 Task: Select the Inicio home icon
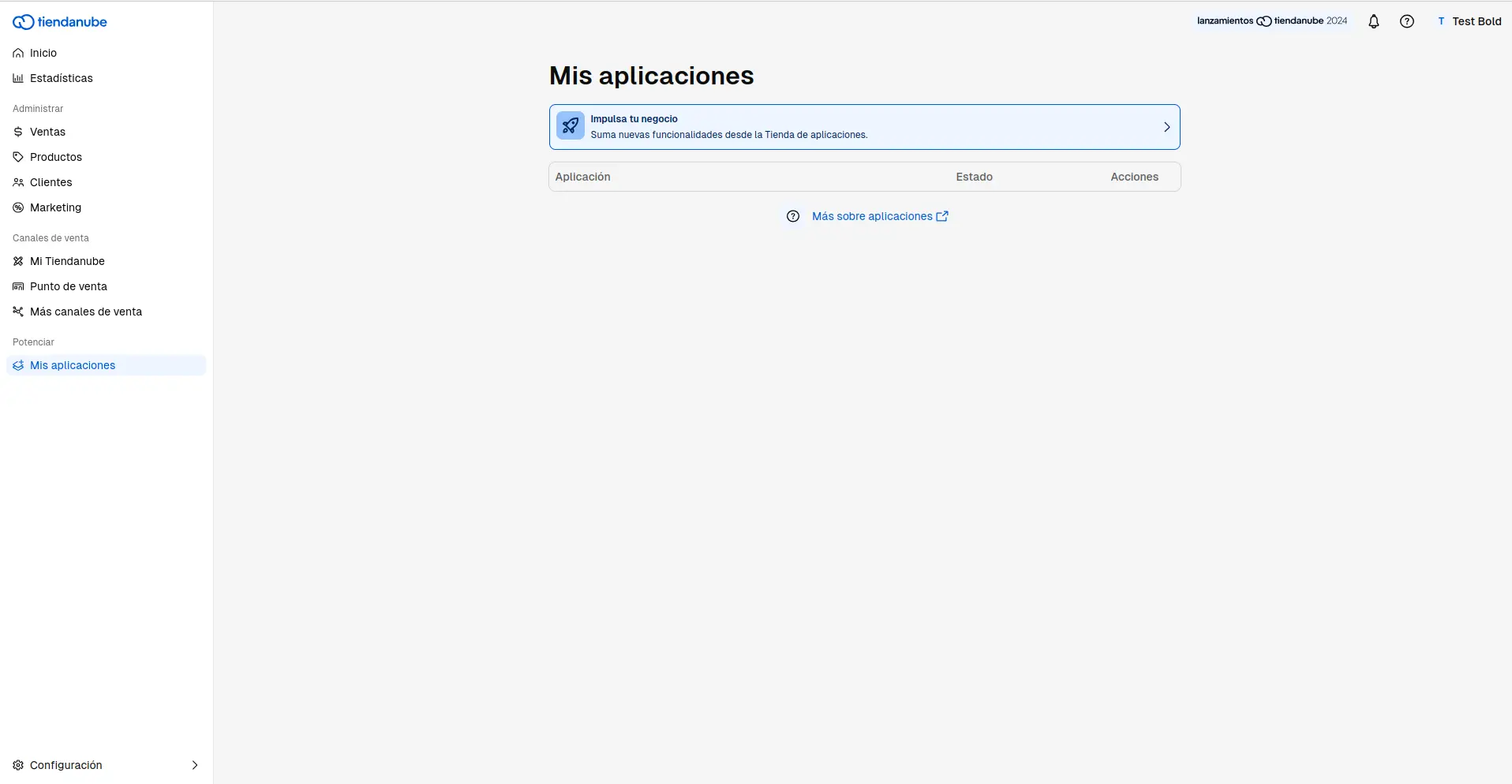coord(17,53)
